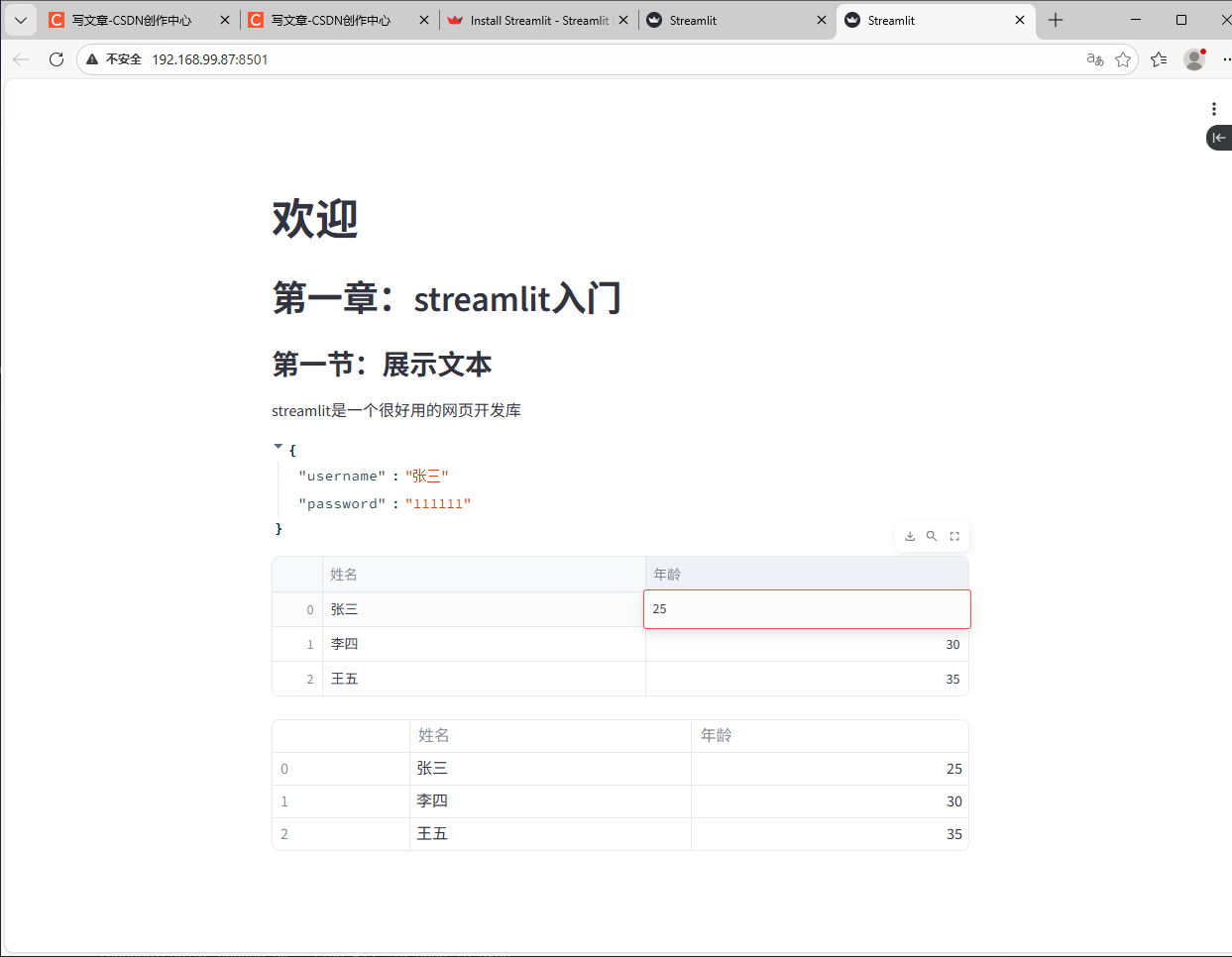Viewport: 1232px width, 957px height.
Task: Select age cell 30 in interactive dataframe
Action: pyautogui.click(x=807, y=644)
